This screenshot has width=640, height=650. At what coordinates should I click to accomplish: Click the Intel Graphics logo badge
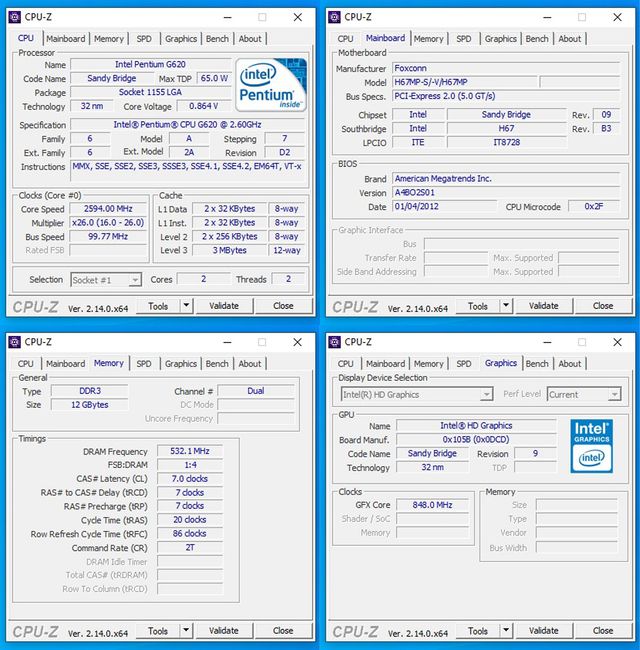coord(592,446)
